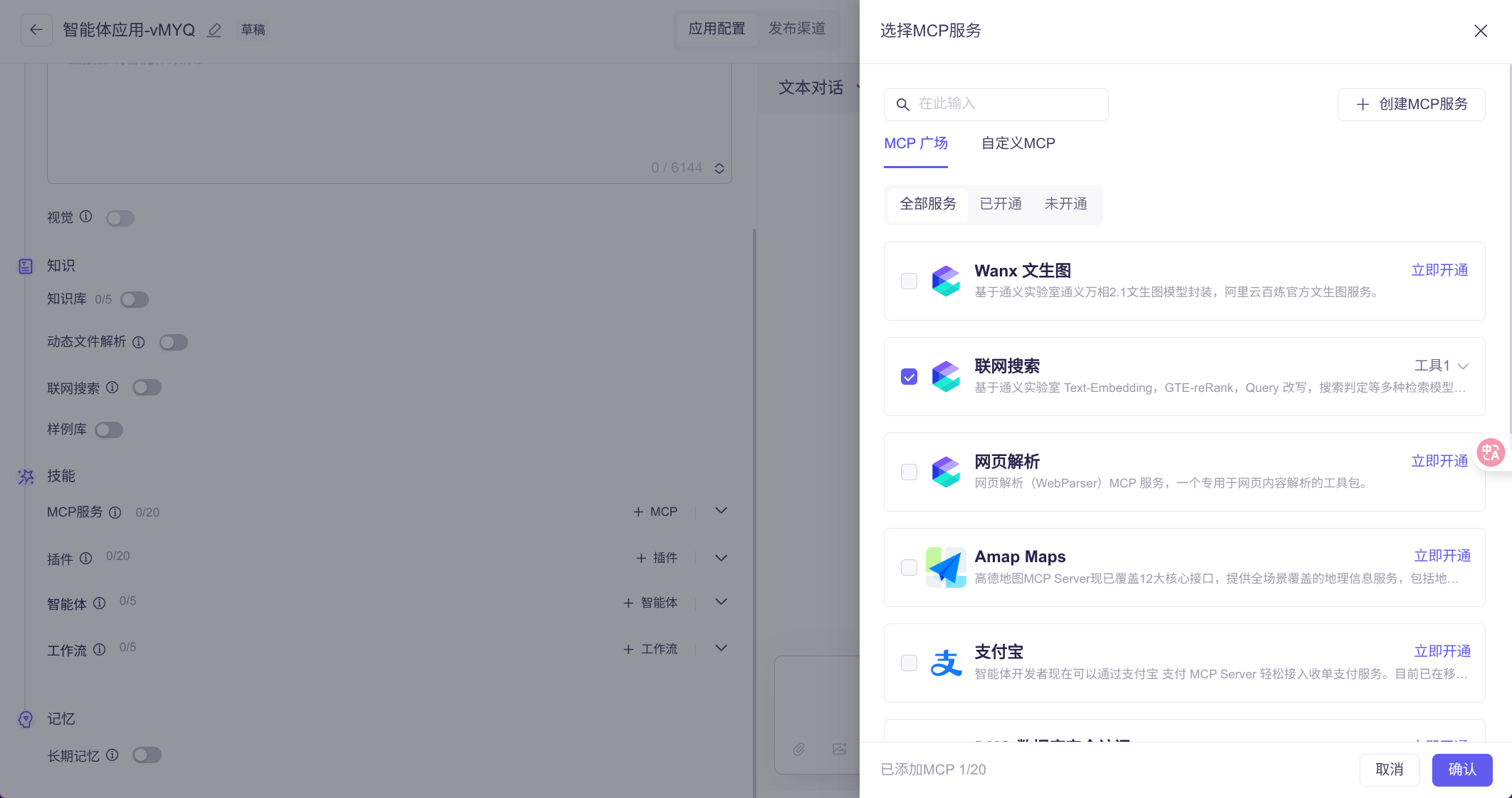Click the MCP服务 info icon
The image size is (1512, 798).
(x=115, y=512)
